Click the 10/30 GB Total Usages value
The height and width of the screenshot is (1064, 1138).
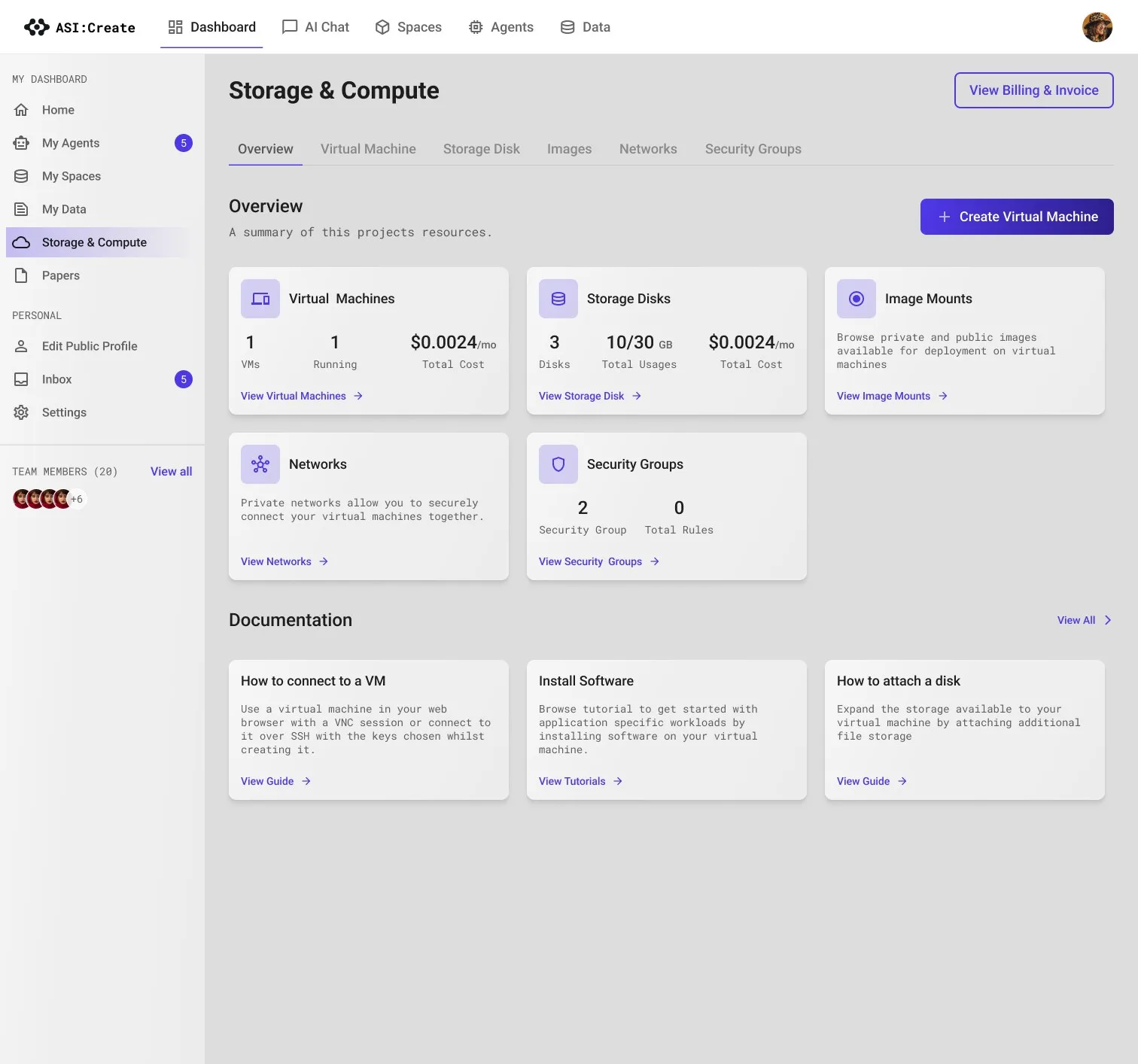tap(639, 343)
